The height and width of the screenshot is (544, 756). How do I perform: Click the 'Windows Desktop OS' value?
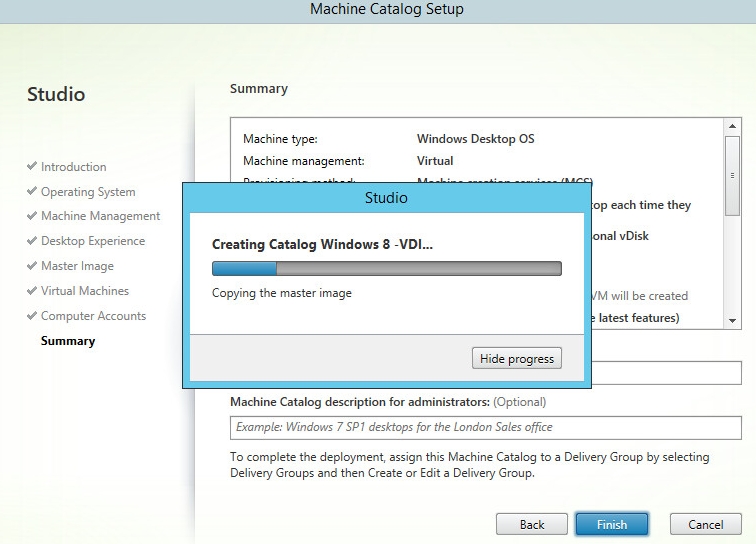(x=475, y=139)
